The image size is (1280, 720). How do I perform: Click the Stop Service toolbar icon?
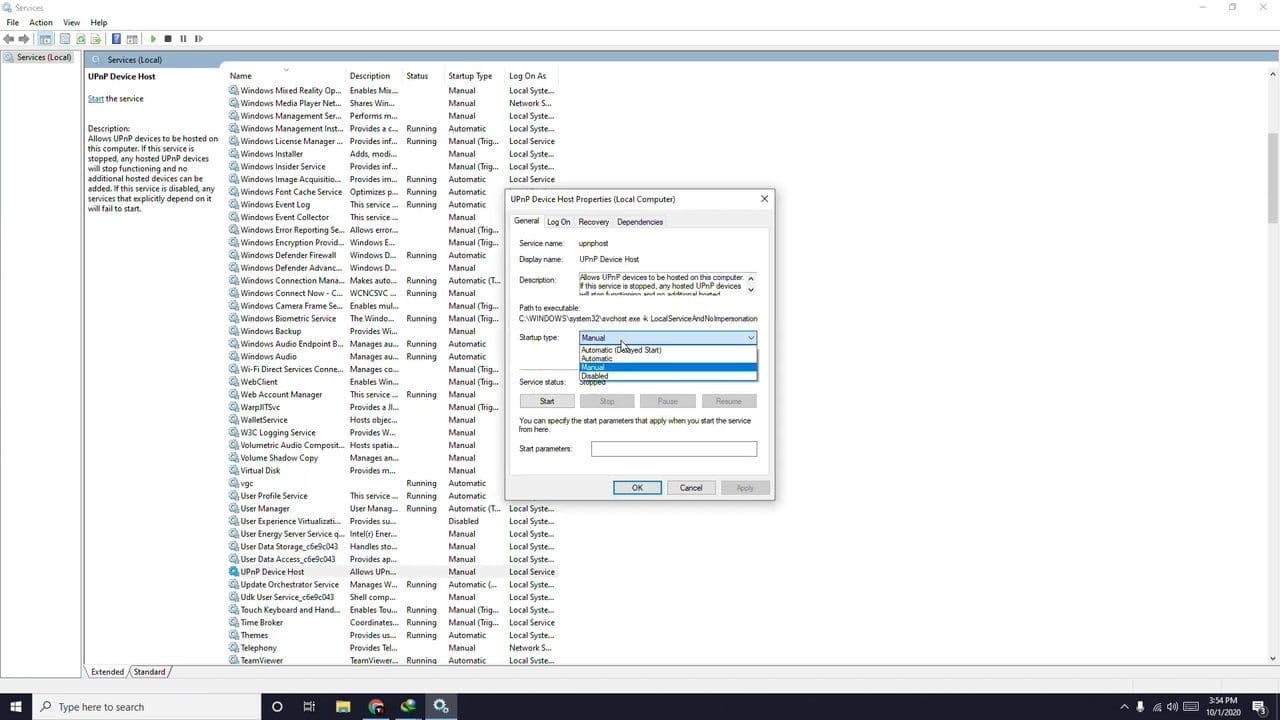[x=168, y=39]
